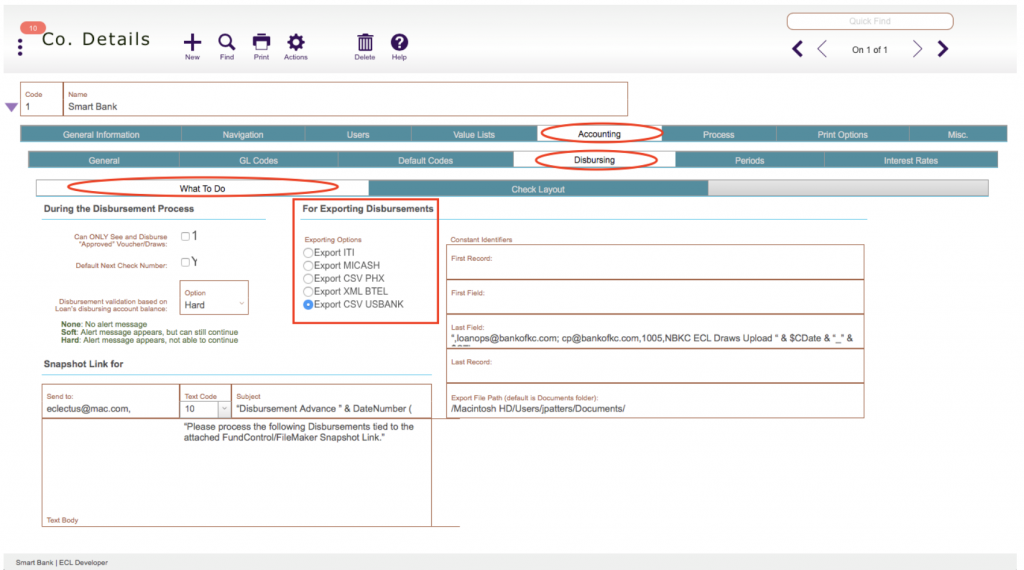The image size is (1024, 570).
Task: Open the Find magnifier tool
Action: [227, 42]
